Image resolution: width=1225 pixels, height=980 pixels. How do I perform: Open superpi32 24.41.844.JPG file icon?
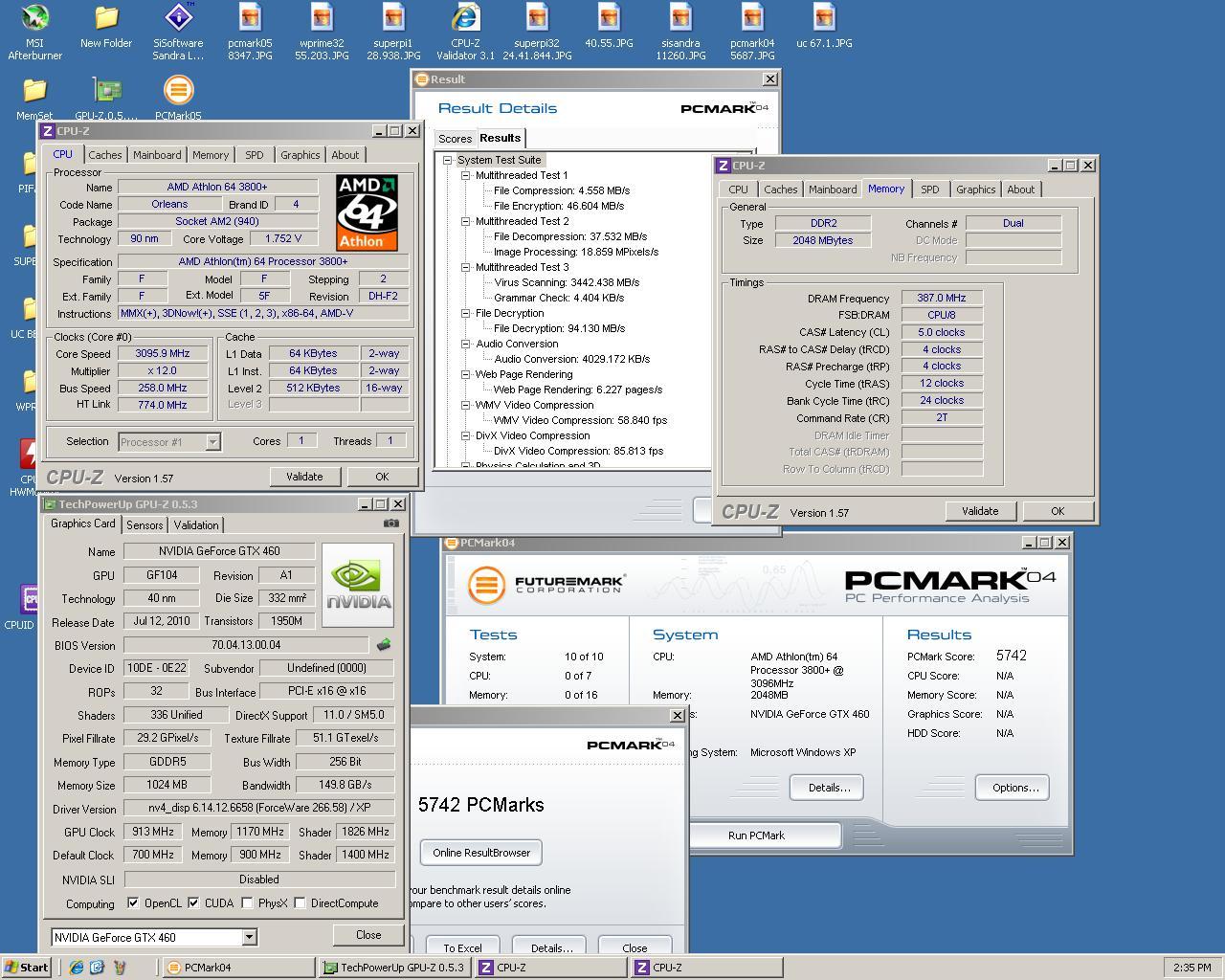(x=537, y=32)
